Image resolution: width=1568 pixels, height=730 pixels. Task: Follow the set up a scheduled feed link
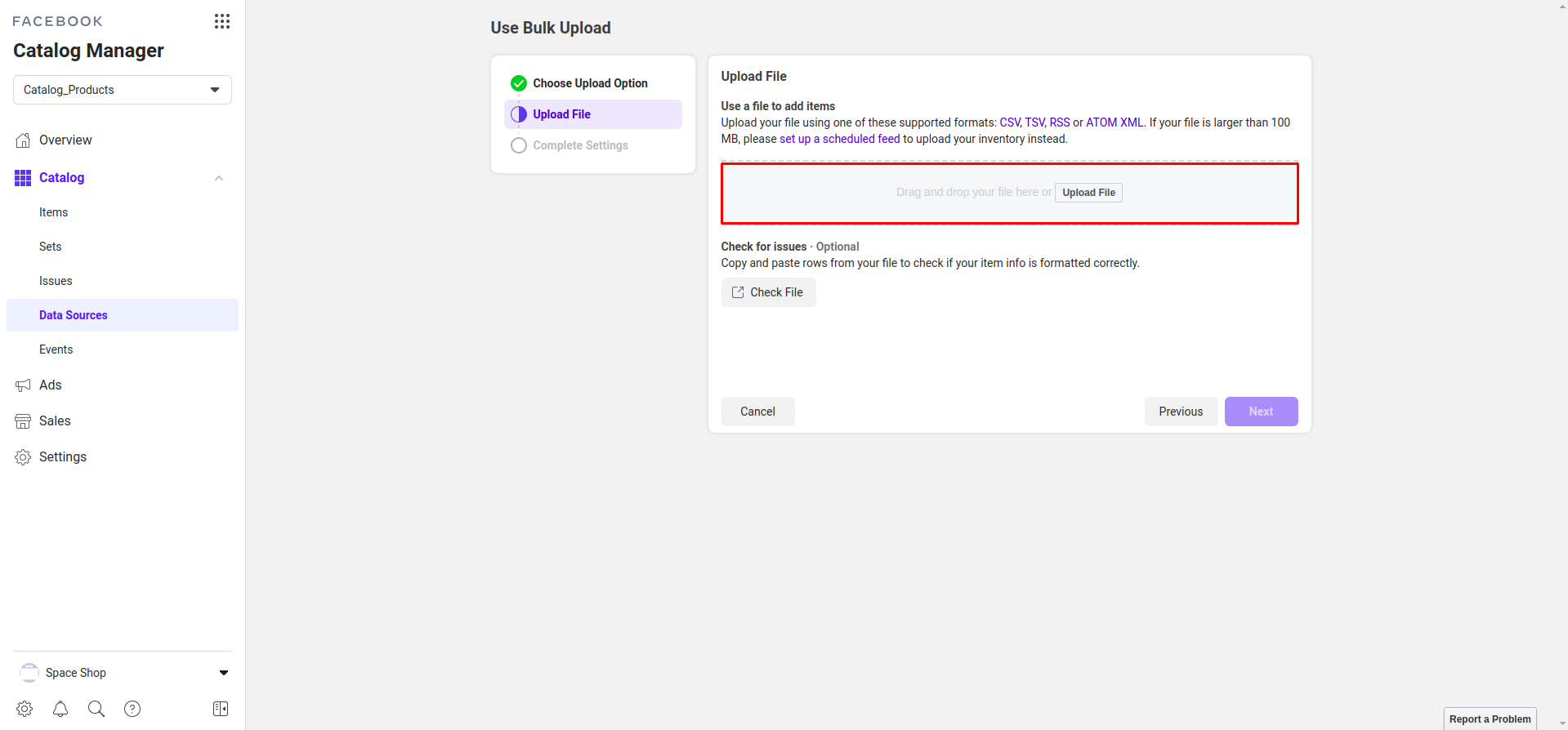839,139
